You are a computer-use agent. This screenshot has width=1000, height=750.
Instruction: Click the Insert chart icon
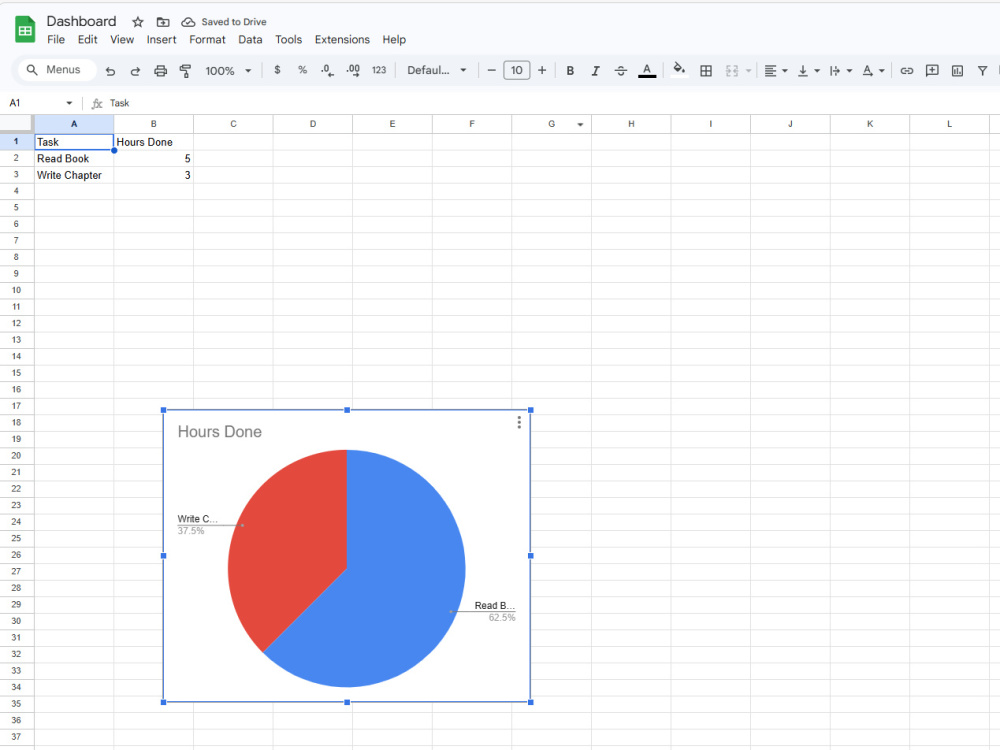click(x=957, y=71)
